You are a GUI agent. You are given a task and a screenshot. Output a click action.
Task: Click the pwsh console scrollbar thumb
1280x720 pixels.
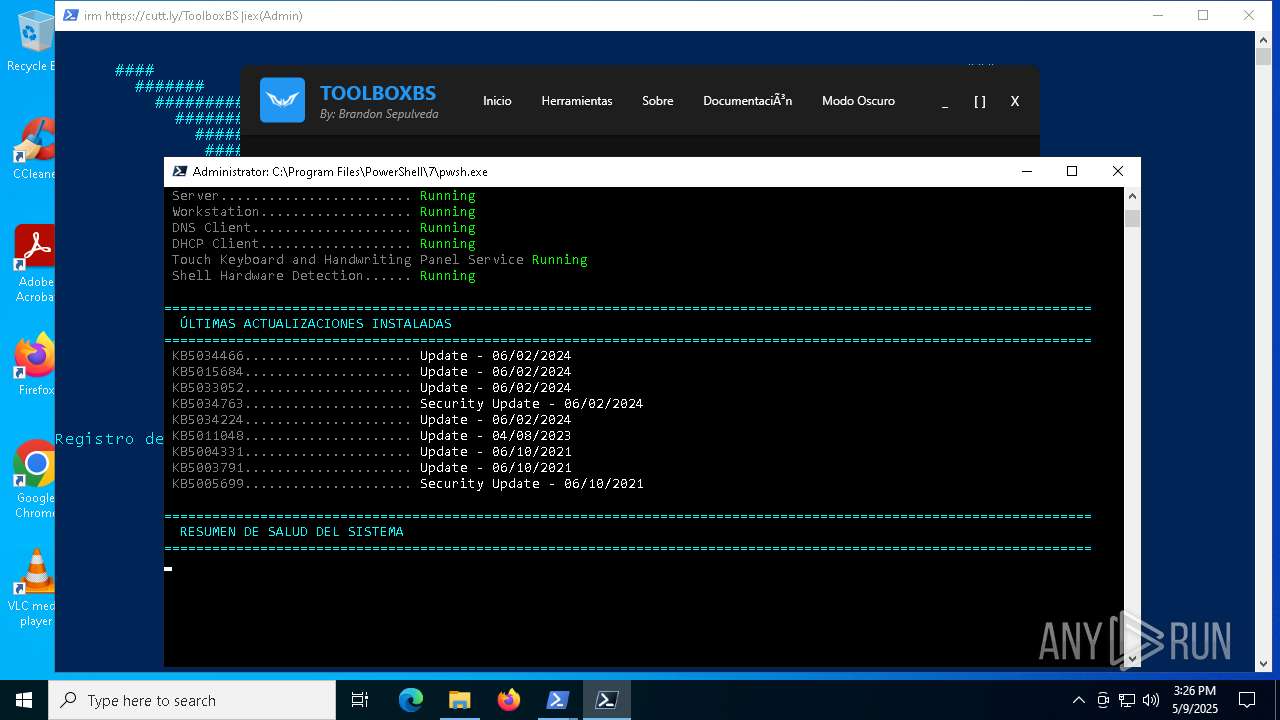1132,218
